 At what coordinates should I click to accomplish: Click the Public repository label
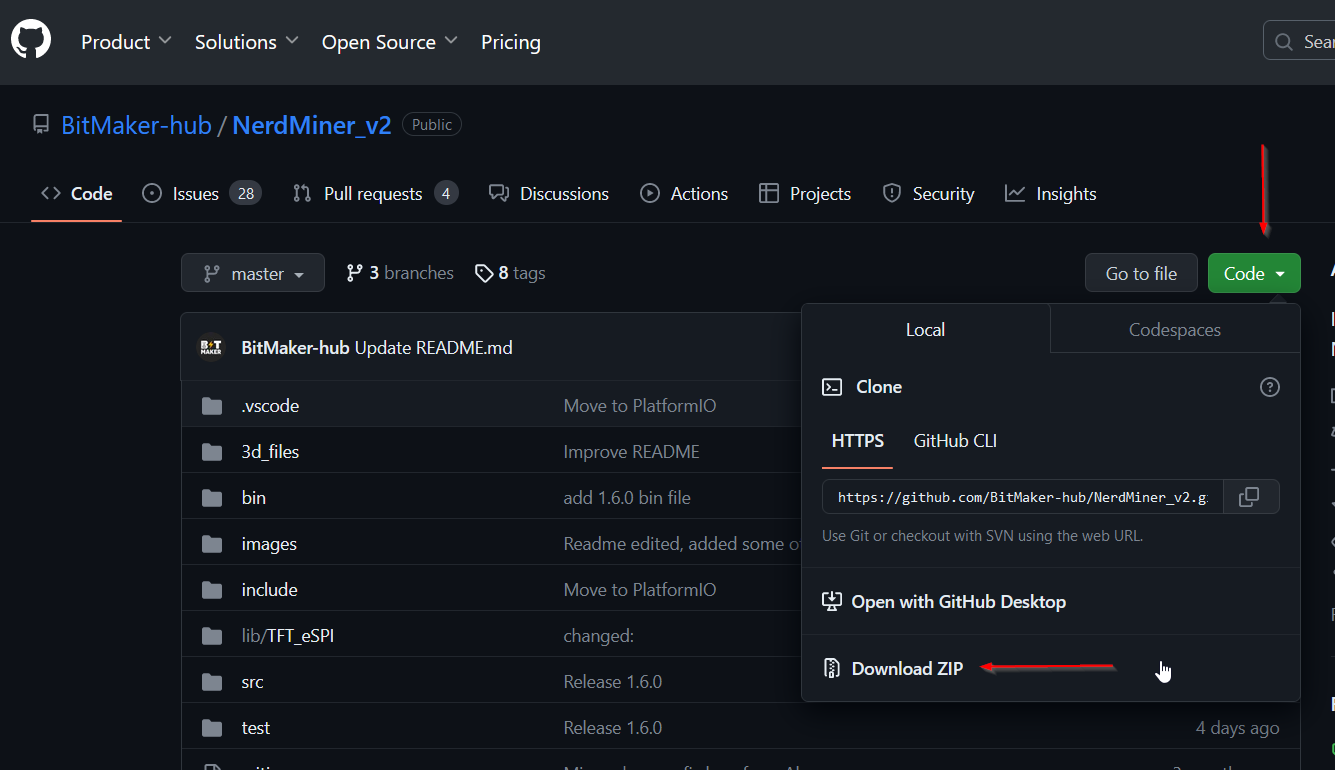432,125
